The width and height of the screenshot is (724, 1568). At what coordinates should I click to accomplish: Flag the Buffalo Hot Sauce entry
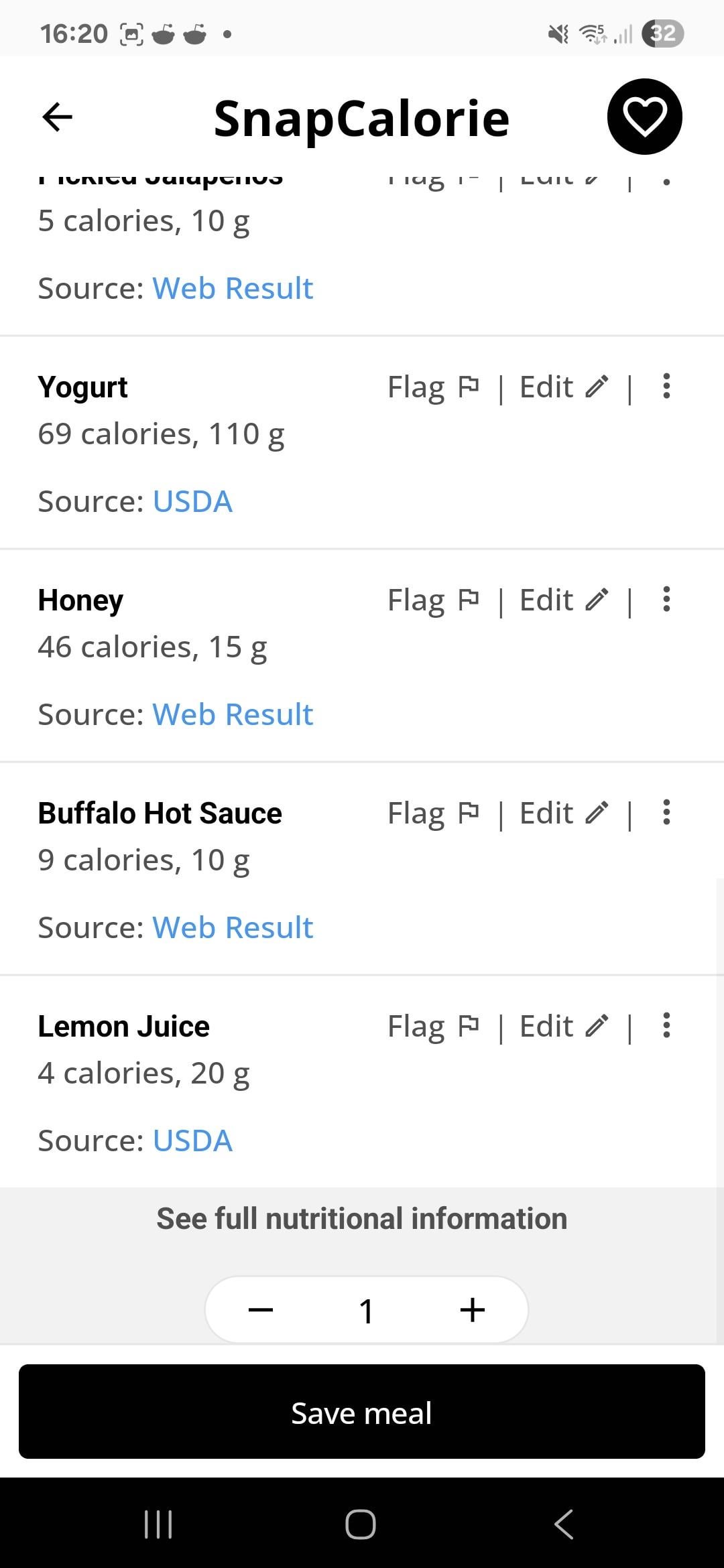coord(433,813)
